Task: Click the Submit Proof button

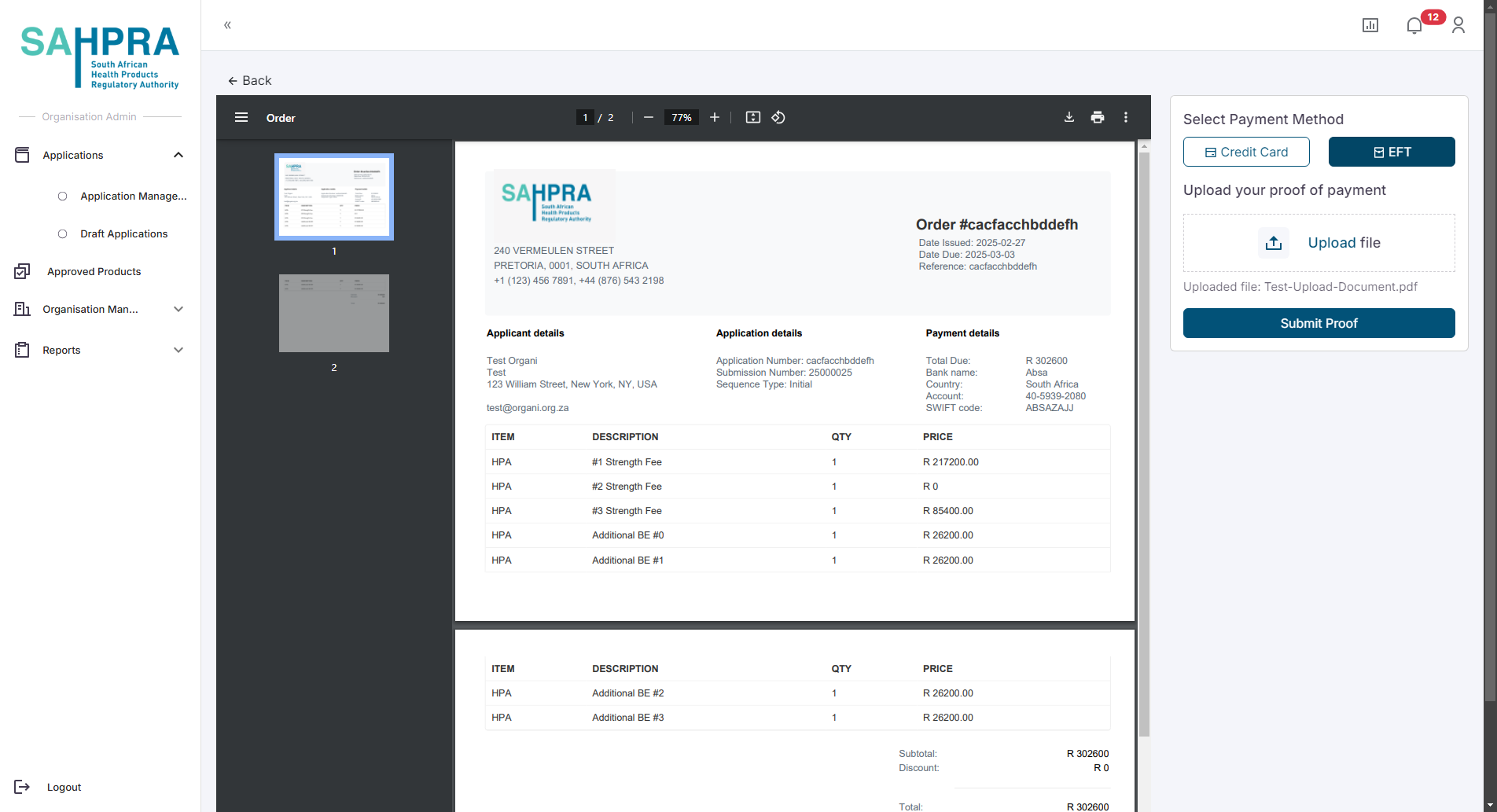Action: [x=1318, y=323]
